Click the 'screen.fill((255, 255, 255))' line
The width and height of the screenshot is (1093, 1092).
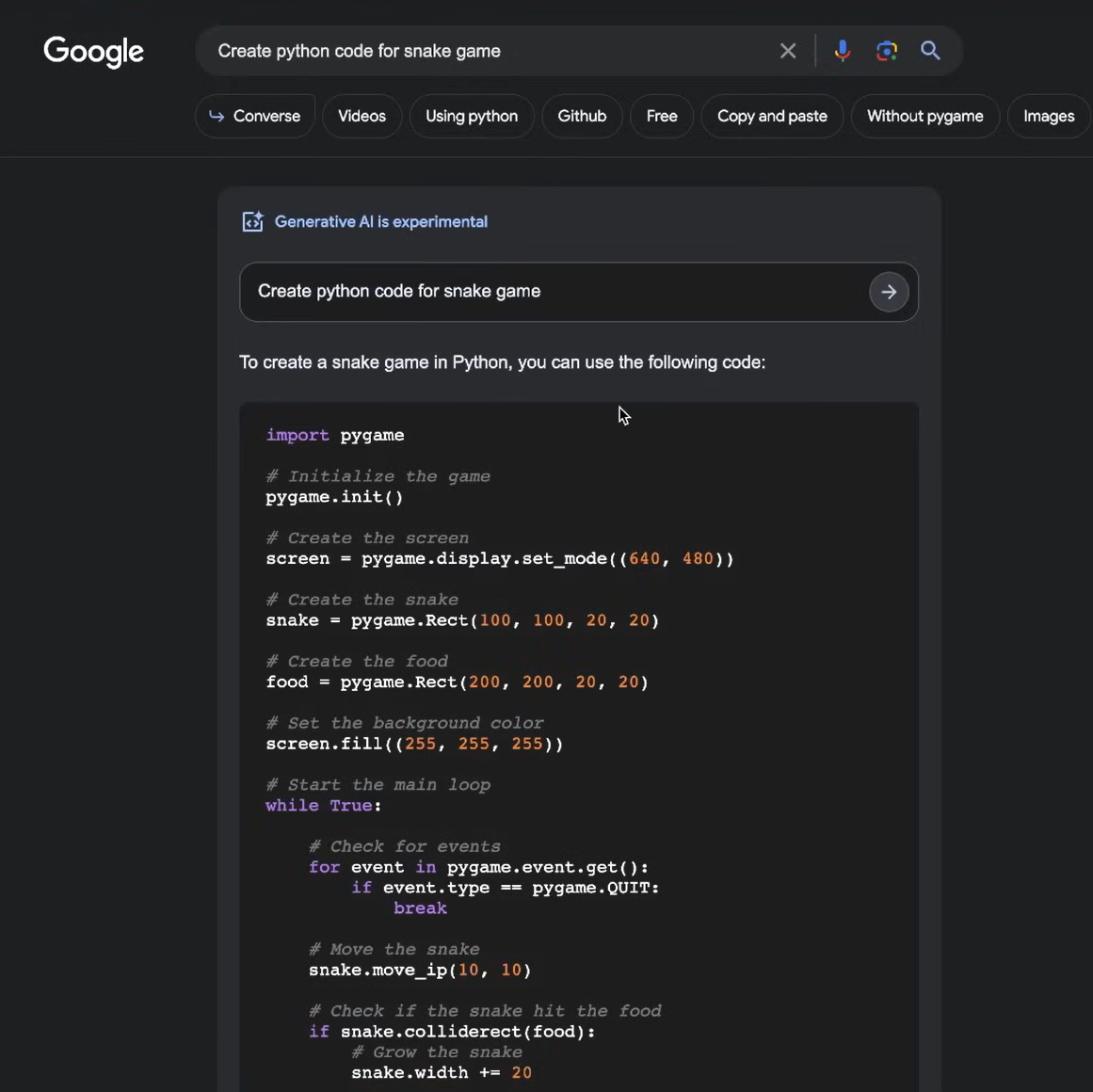point(414,744)
